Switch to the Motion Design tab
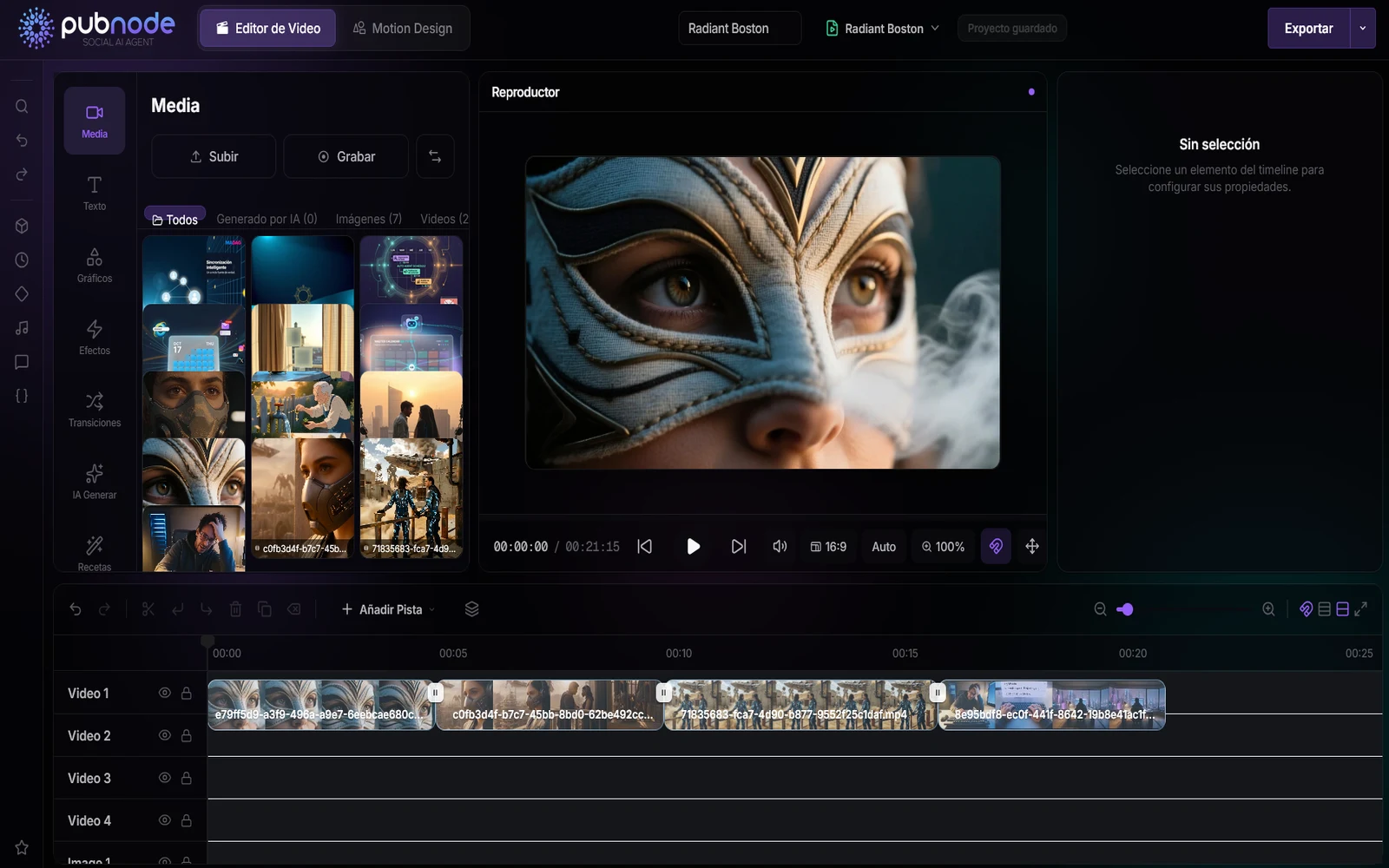Image resolution: width=1389 pixels, height=868 pixels. coord(402,29)
